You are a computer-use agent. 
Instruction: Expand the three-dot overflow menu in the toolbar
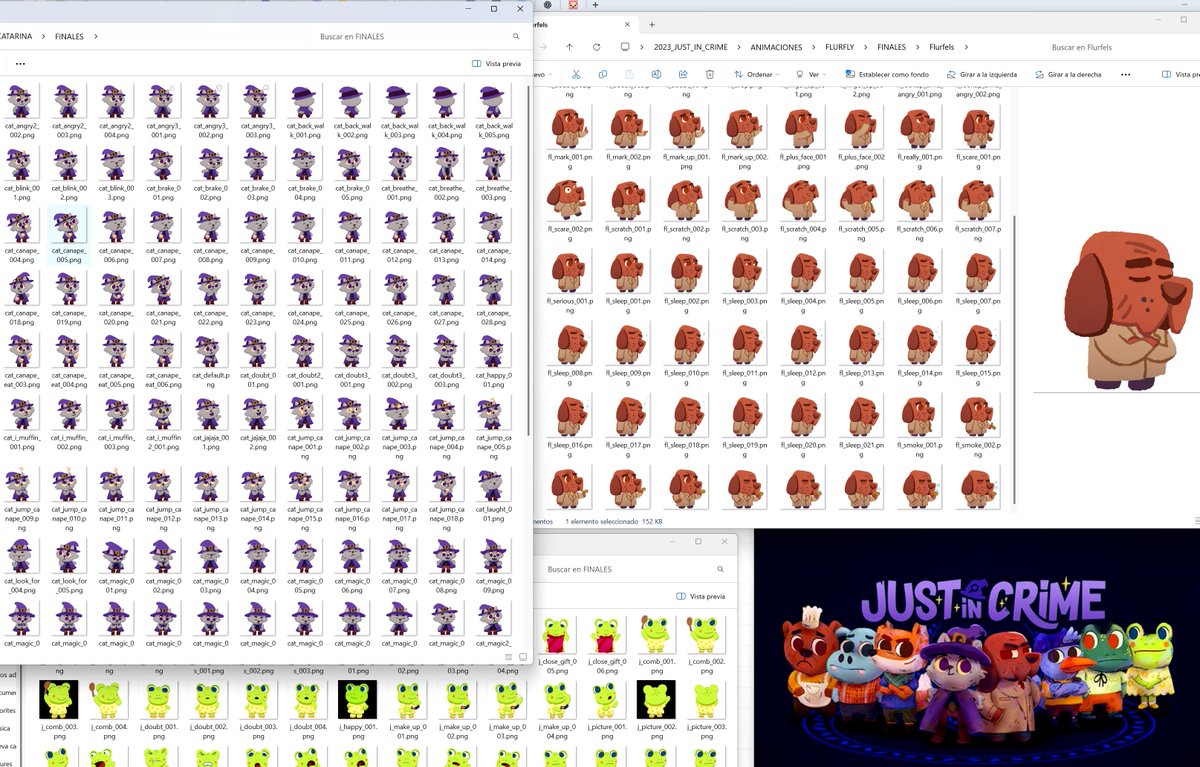click(x=1123, y=73)
